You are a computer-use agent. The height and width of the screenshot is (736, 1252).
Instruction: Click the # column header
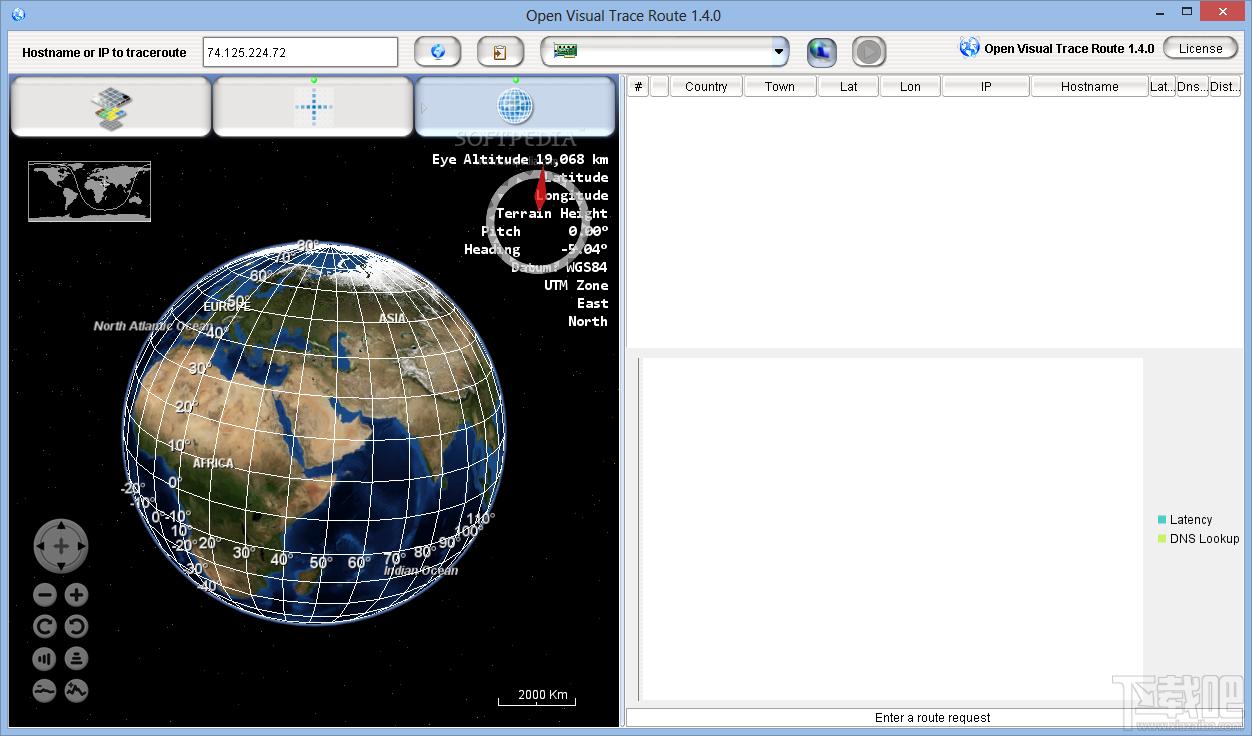pos(638,87)
